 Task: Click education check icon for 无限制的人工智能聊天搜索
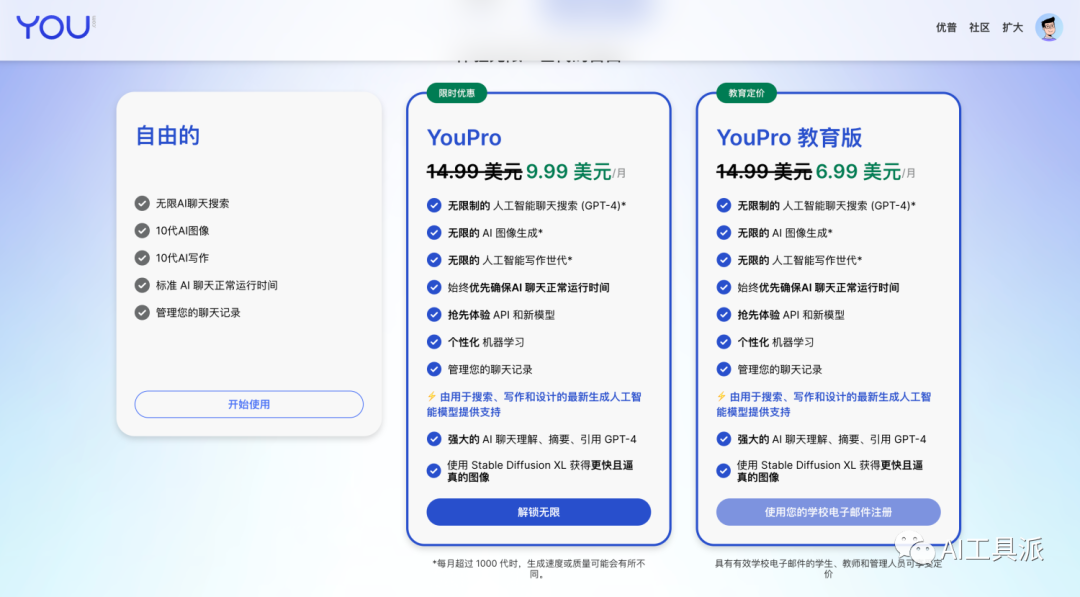(723, 205)
